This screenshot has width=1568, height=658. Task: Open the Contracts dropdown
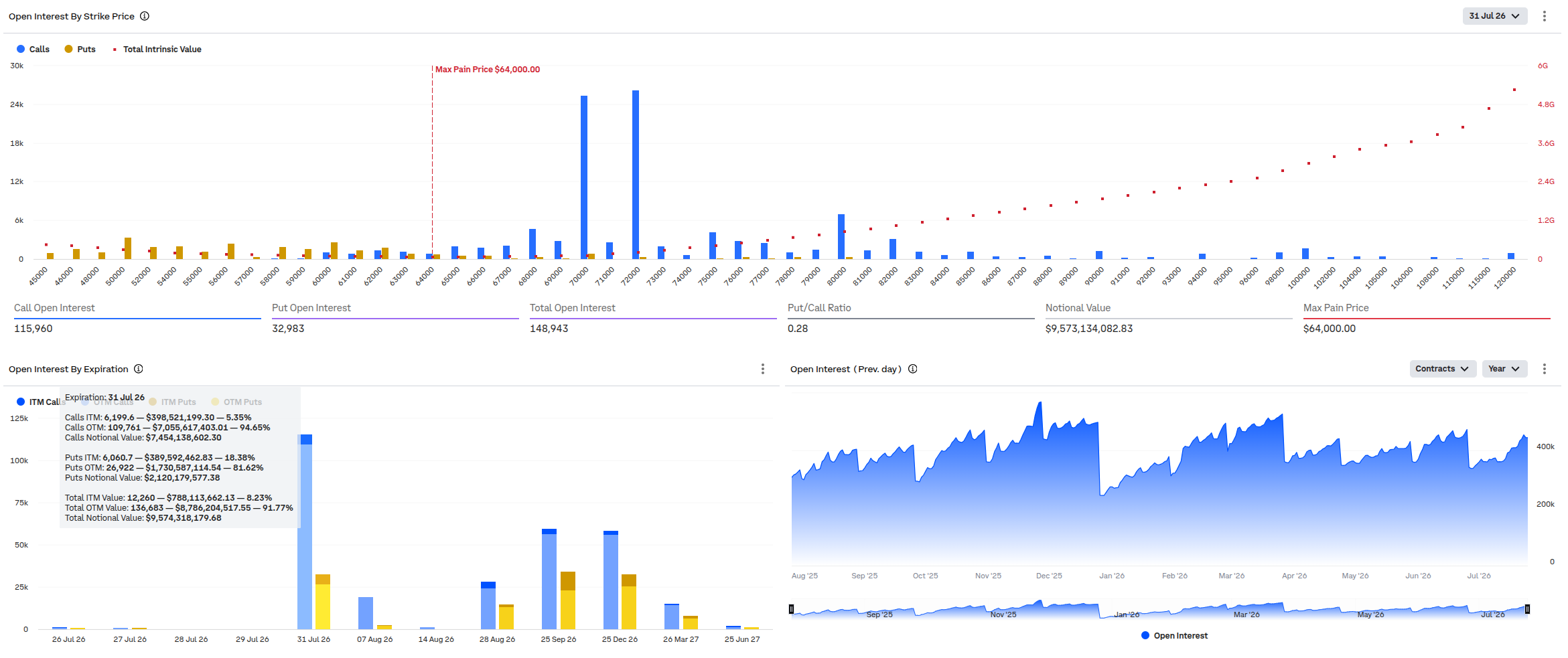(x=1443, y=369)
